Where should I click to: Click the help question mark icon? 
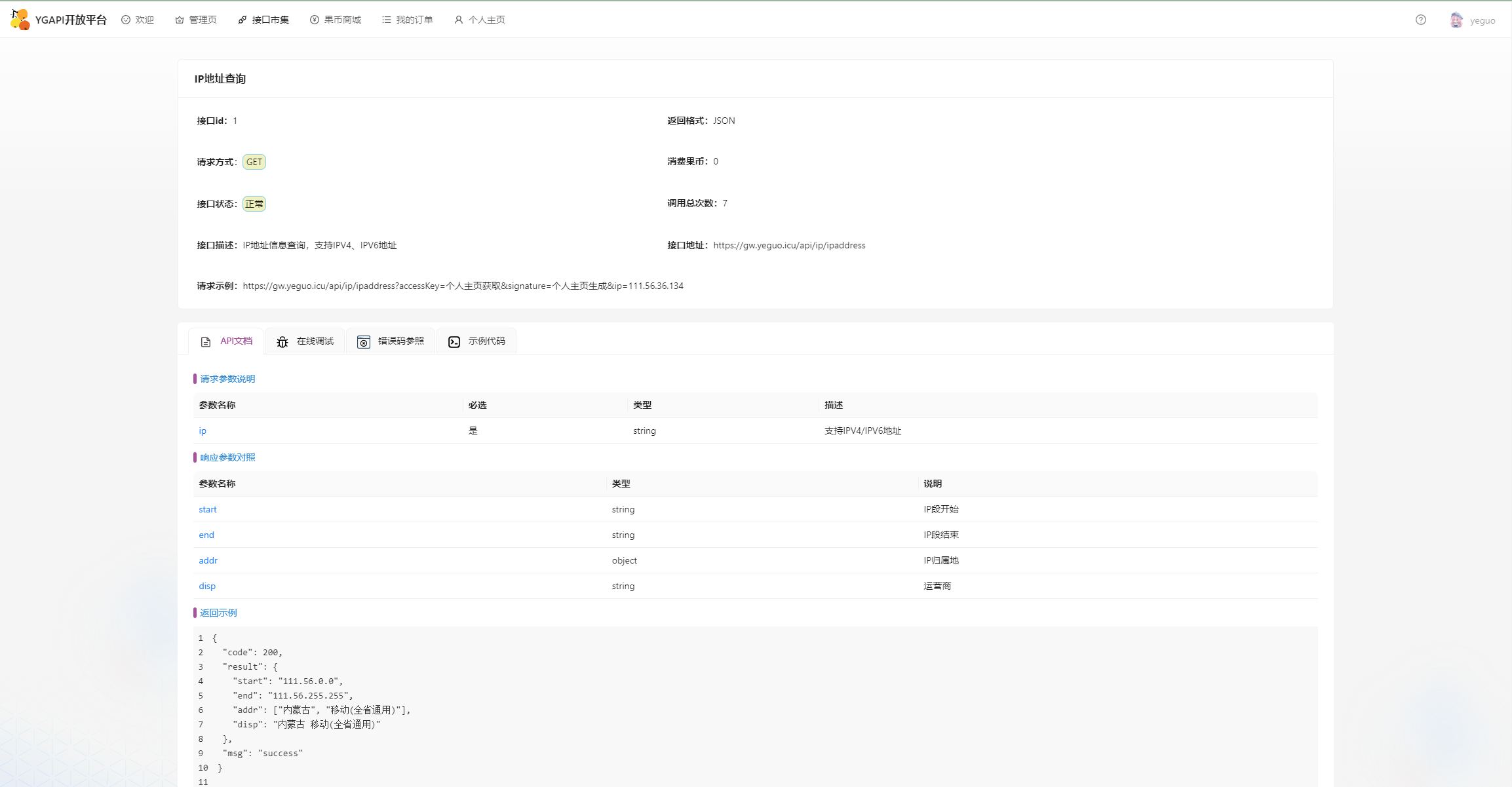[x=1420, y=20]
